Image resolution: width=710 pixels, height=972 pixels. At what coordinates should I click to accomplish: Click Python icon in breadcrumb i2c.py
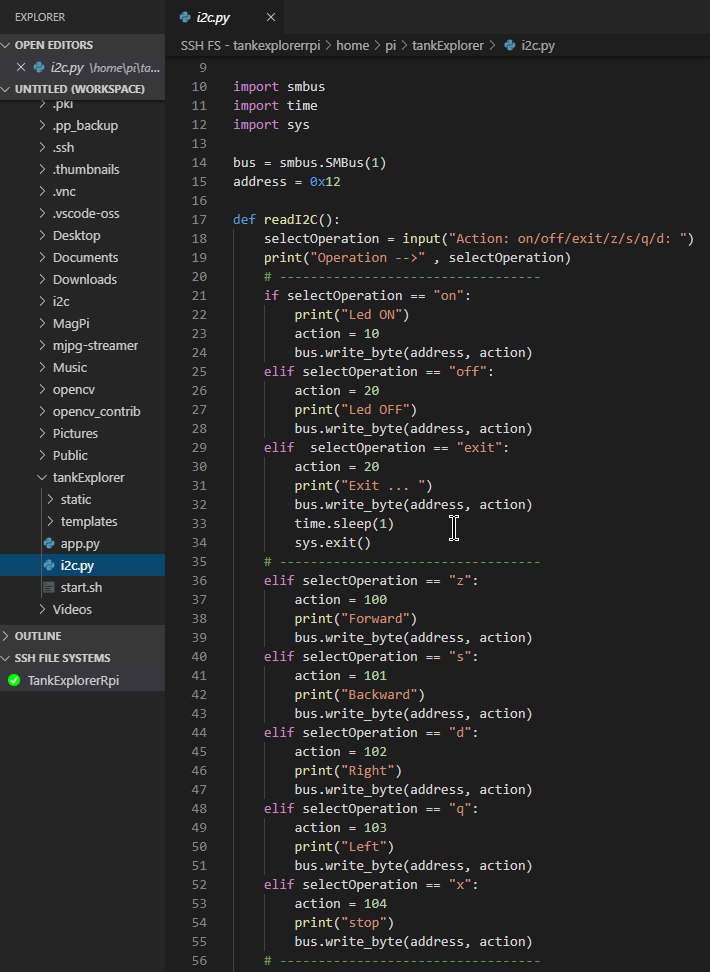510,45
